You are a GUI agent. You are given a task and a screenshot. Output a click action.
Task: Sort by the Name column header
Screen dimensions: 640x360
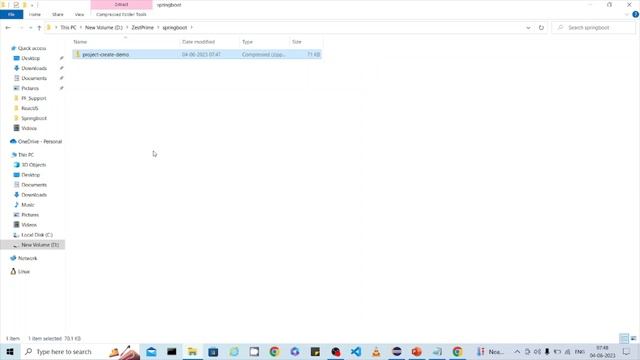tap(125, 42)
